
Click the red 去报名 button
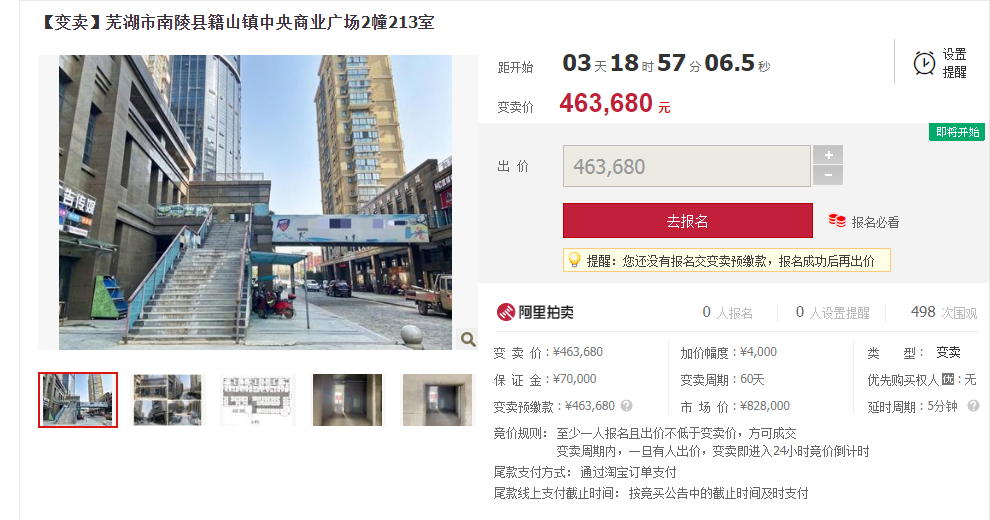point(688,220)
